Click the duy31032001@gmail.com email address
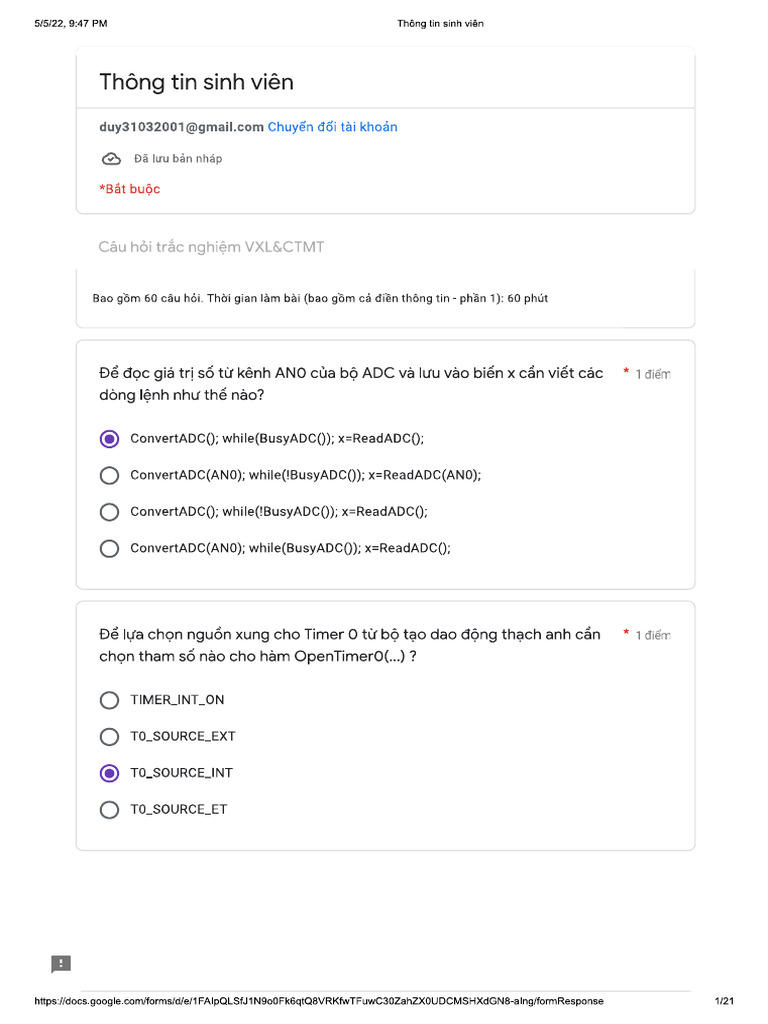The height and width of the screenshot is (1024, 768). (181, 127)
